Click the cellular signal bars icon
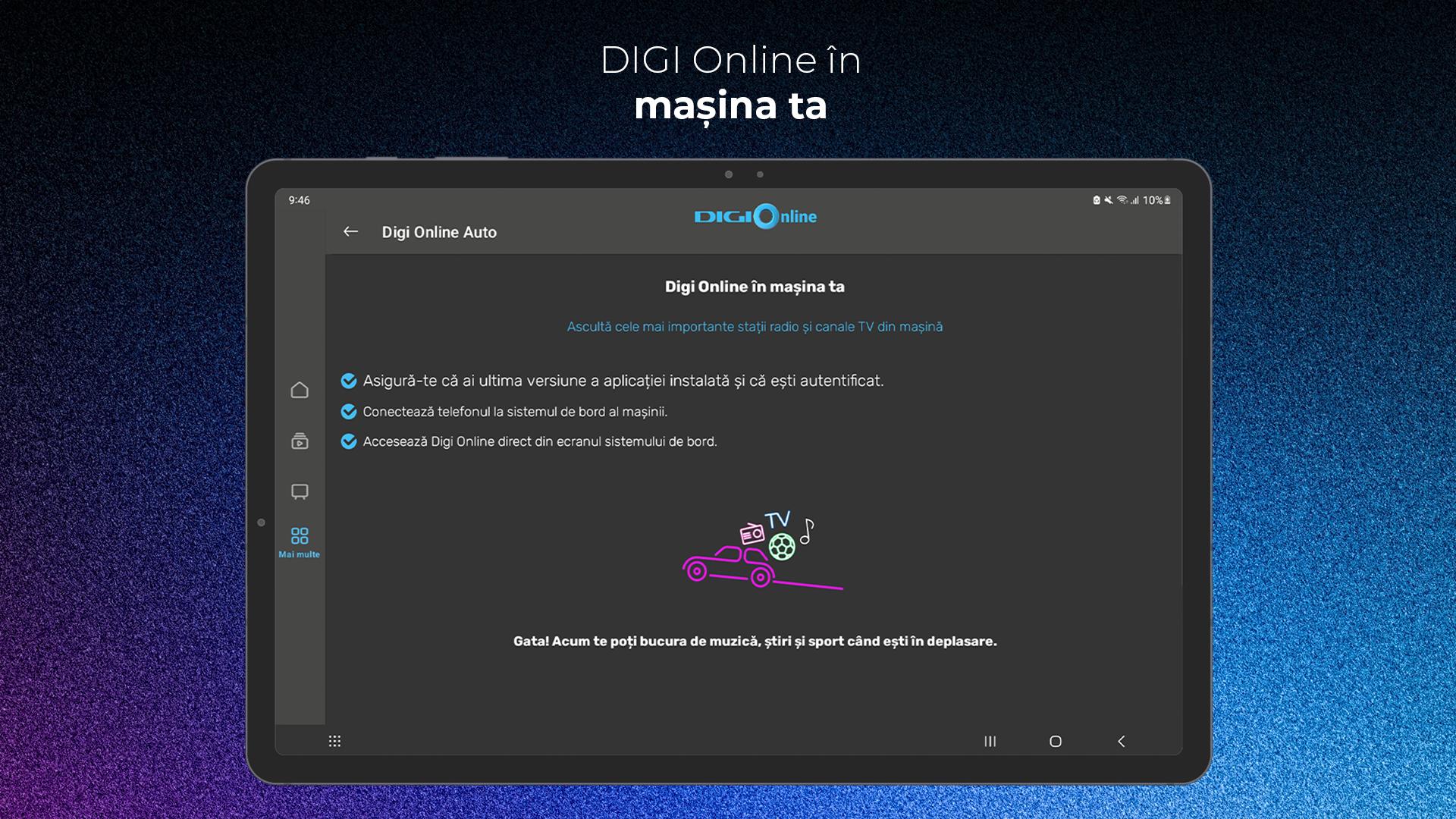This screenshot has height=819, width=1456. tap(1135, 200)
